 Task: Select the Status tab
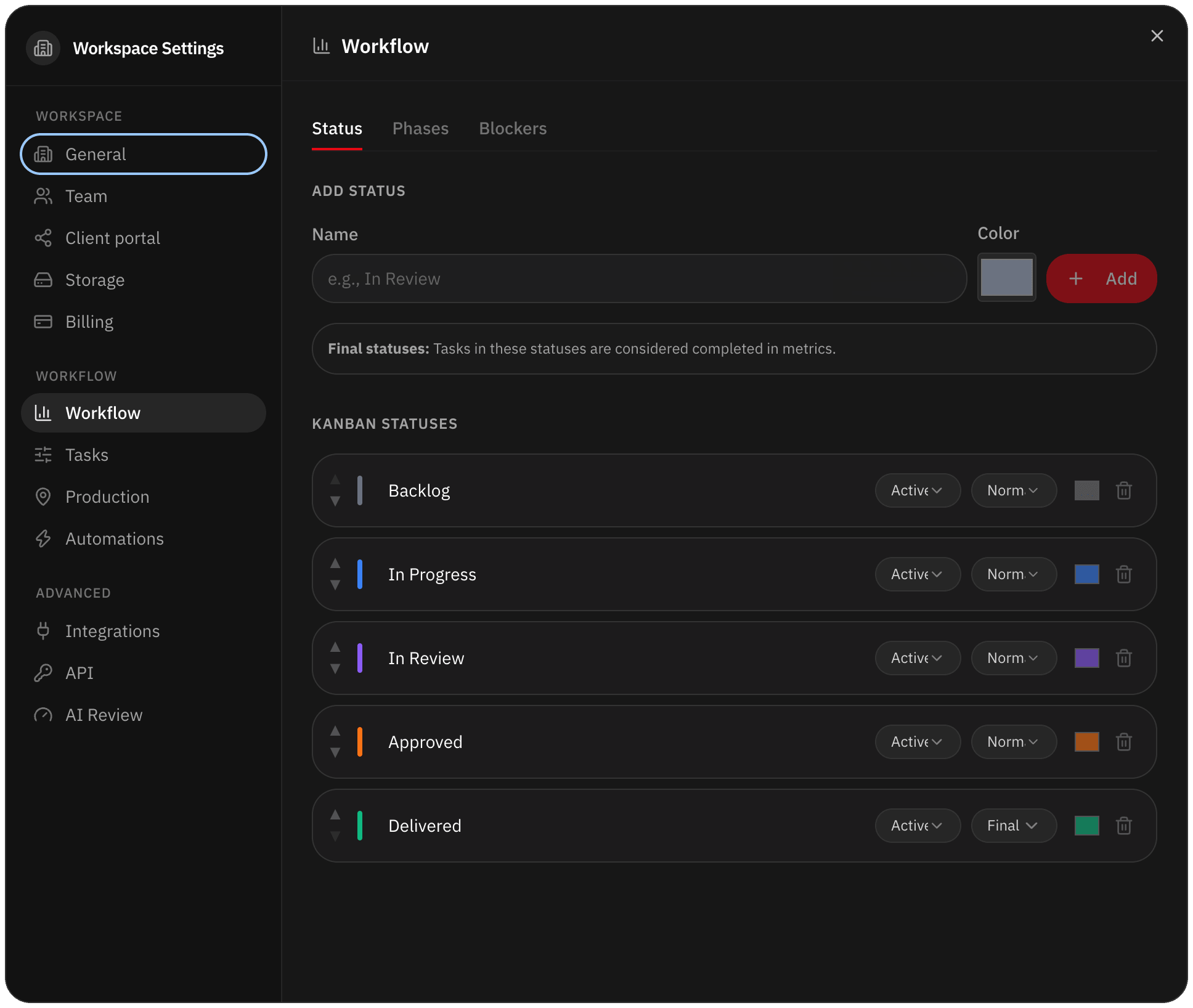[x=337, y=128]
